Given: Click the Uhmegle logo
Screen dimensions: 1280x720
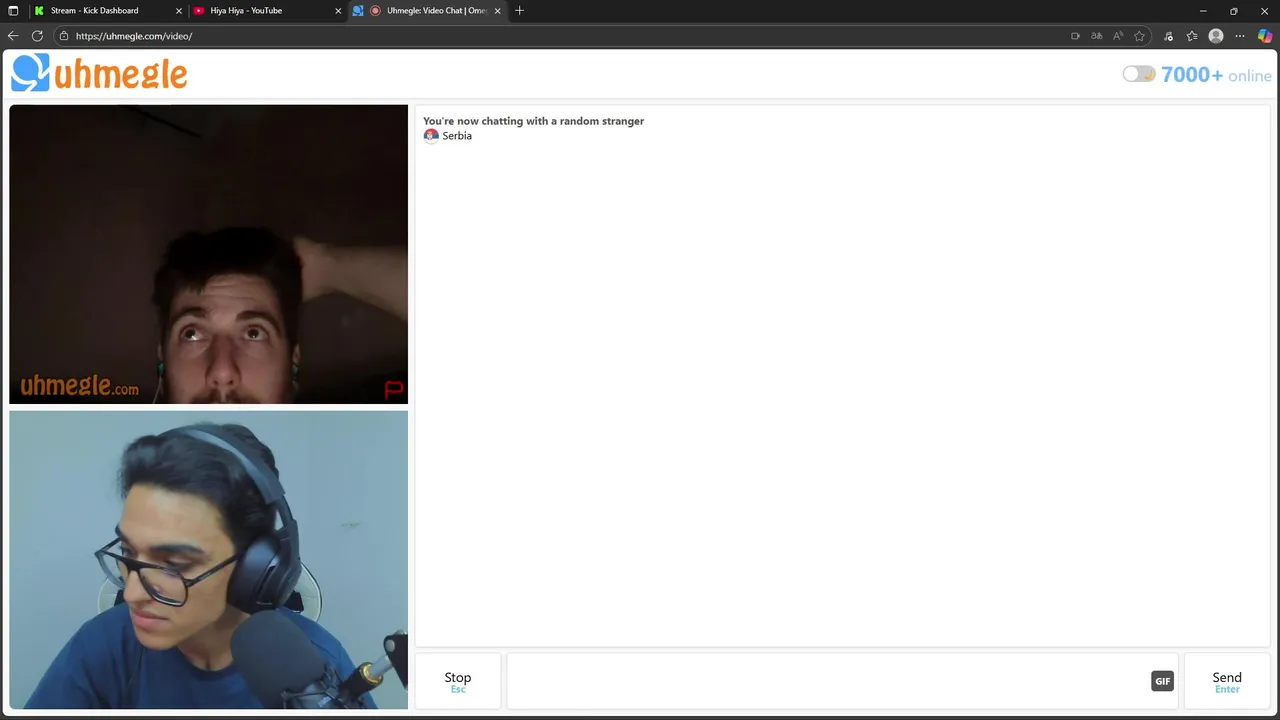Looking at the screenshot, I should [x=99, y=74].
